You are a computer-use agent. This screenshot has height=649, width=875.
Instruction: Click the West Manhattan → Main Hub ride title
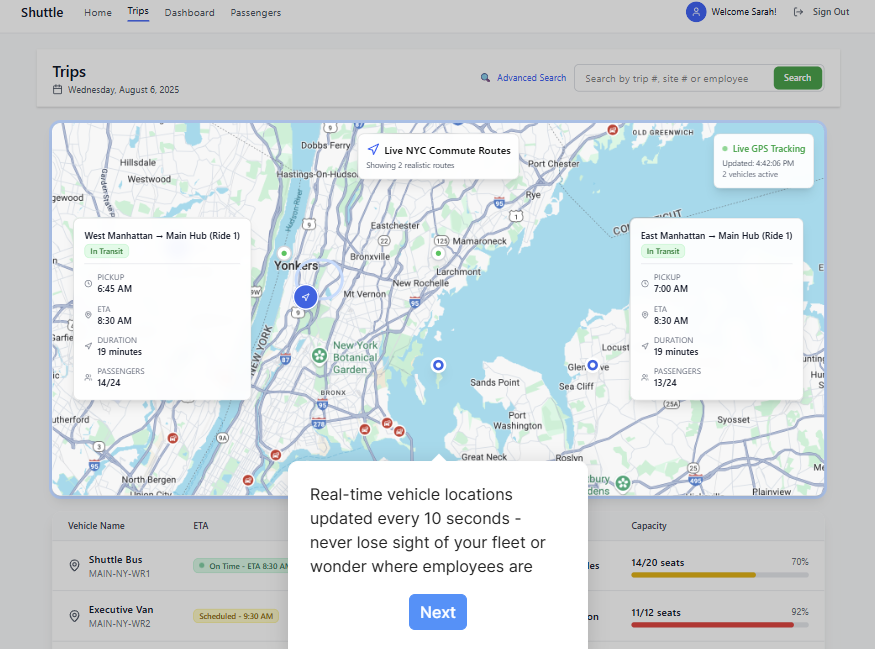[162, 235]
